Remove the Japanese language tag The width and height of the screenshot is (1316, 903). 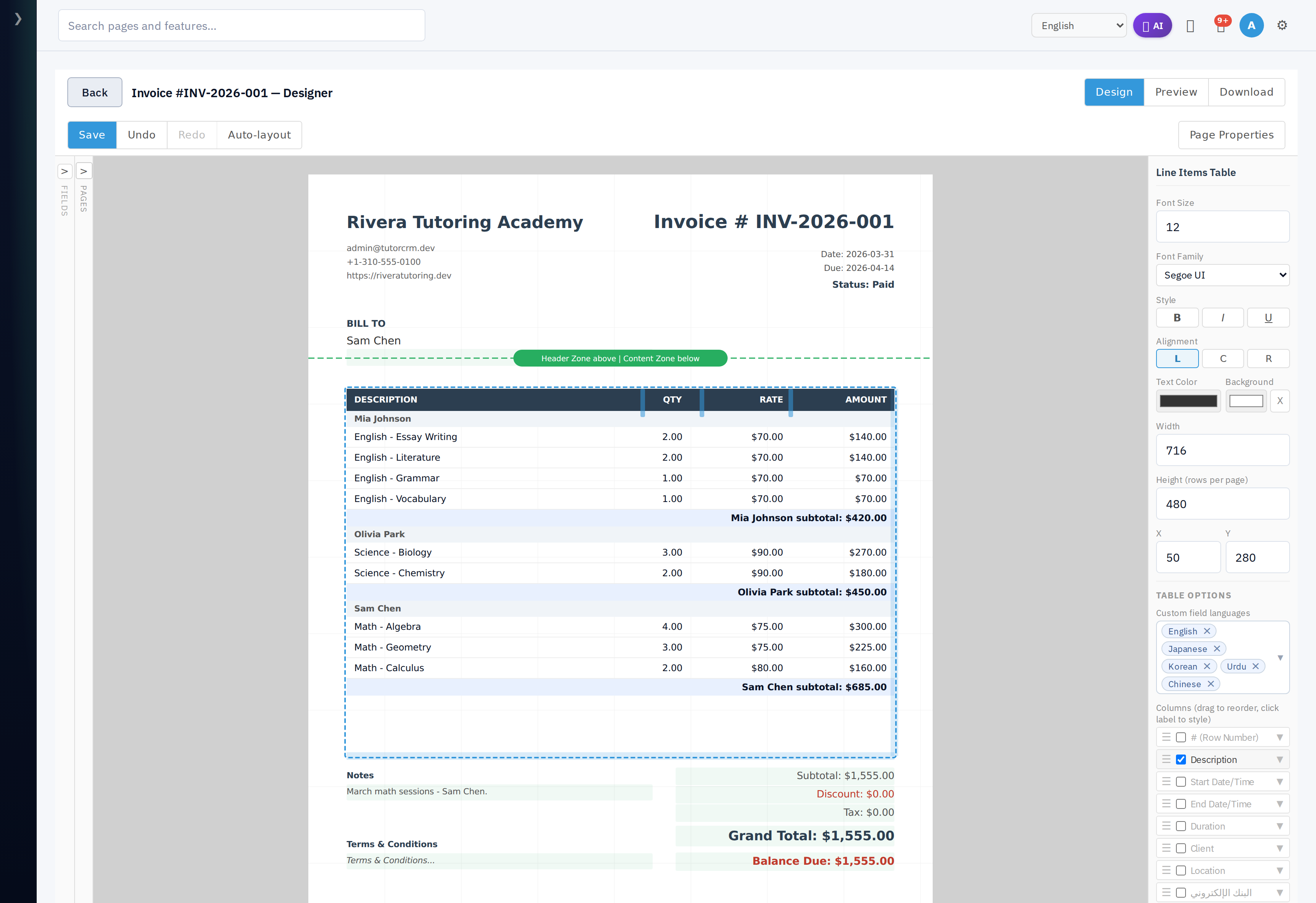(1217, 649)
